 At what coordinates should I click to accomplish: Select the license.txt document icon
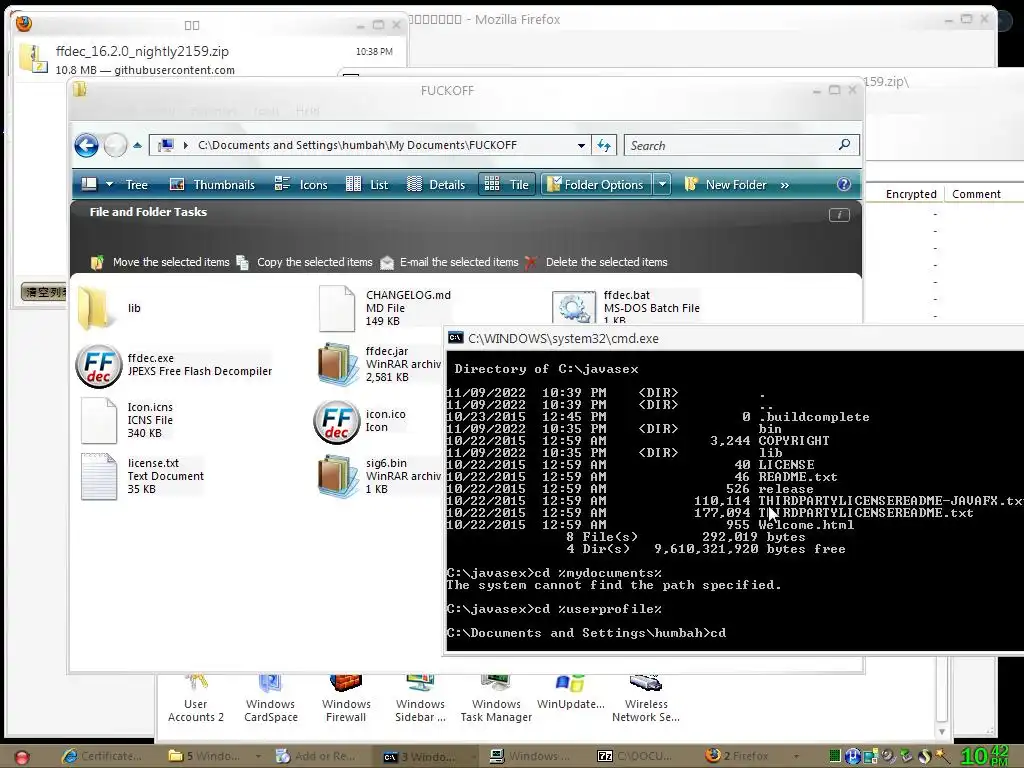click(99, 477)
